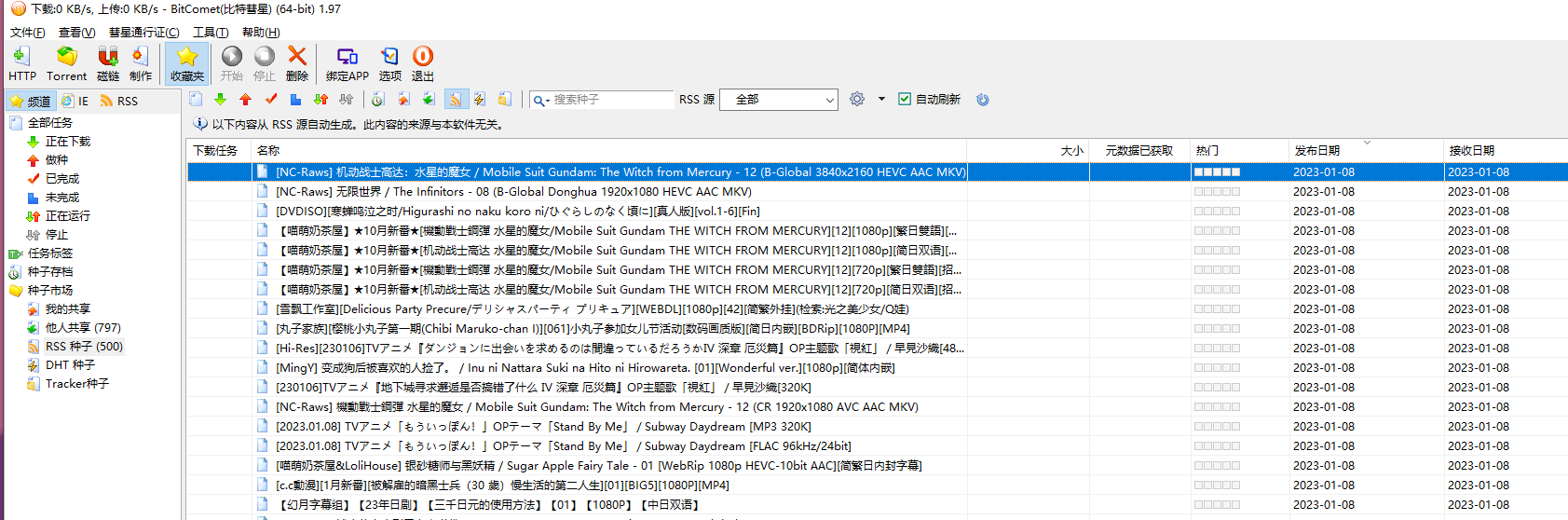Click the magnet link (磁链) icon

pyautogui.click(x=108, y=63)
